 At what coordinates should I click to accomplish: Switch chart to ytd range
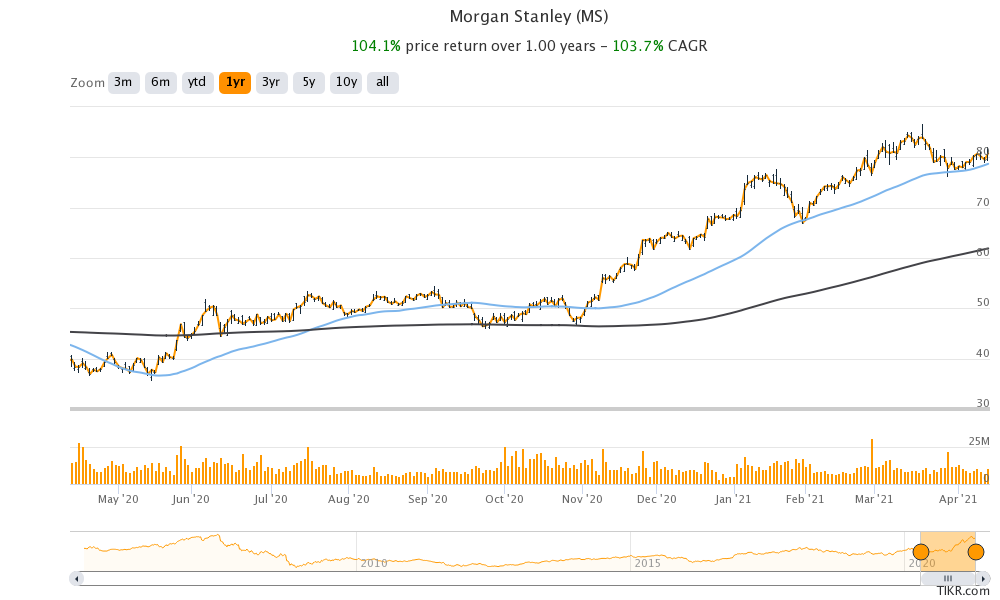[197, 82]
